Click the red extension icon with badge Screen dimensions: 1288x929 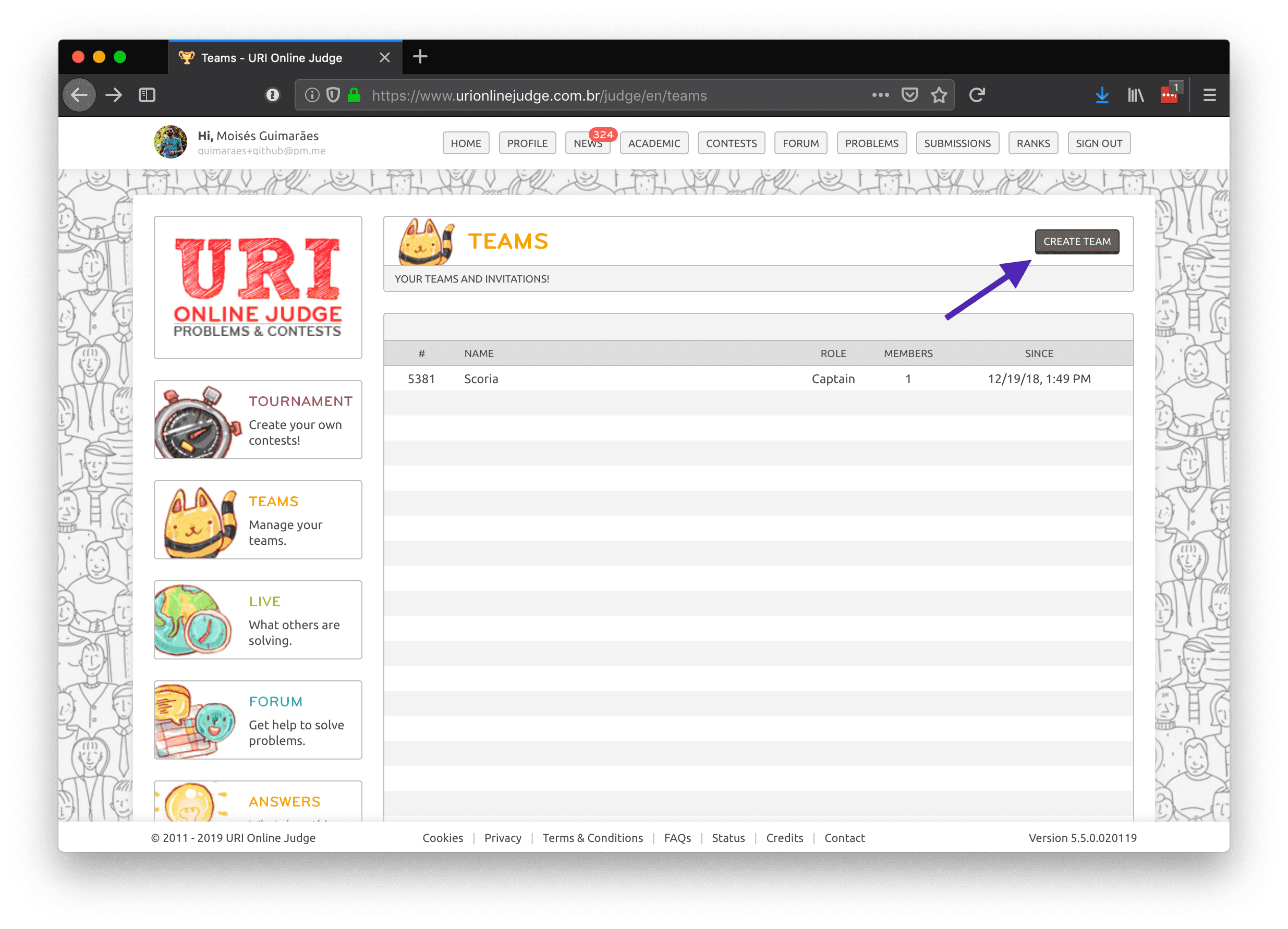[x=1171, y=94]
